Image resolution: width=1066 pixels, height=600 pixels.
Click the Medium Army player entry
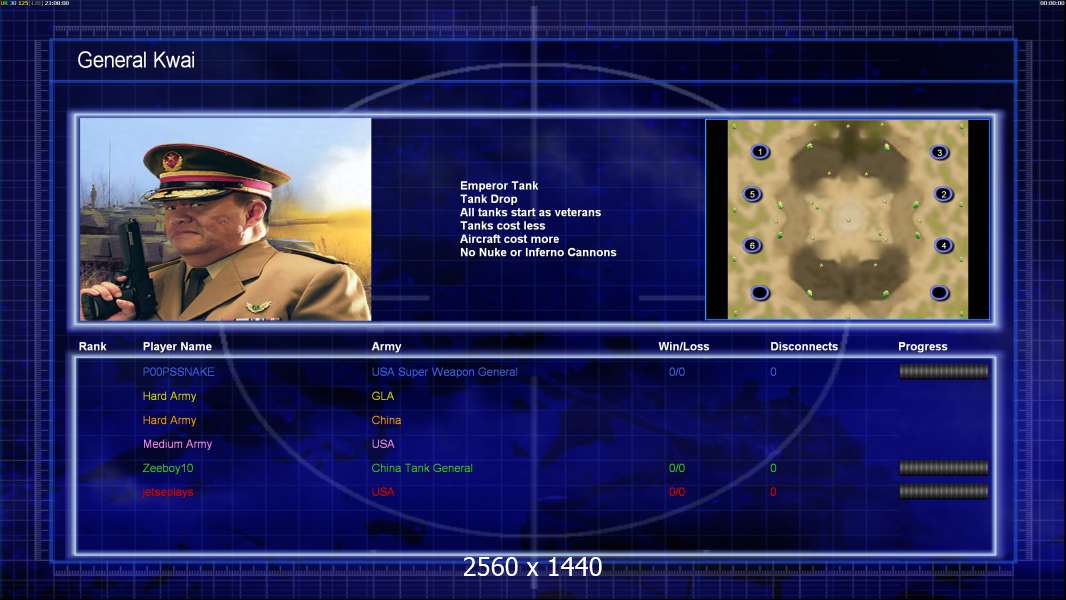177,444
